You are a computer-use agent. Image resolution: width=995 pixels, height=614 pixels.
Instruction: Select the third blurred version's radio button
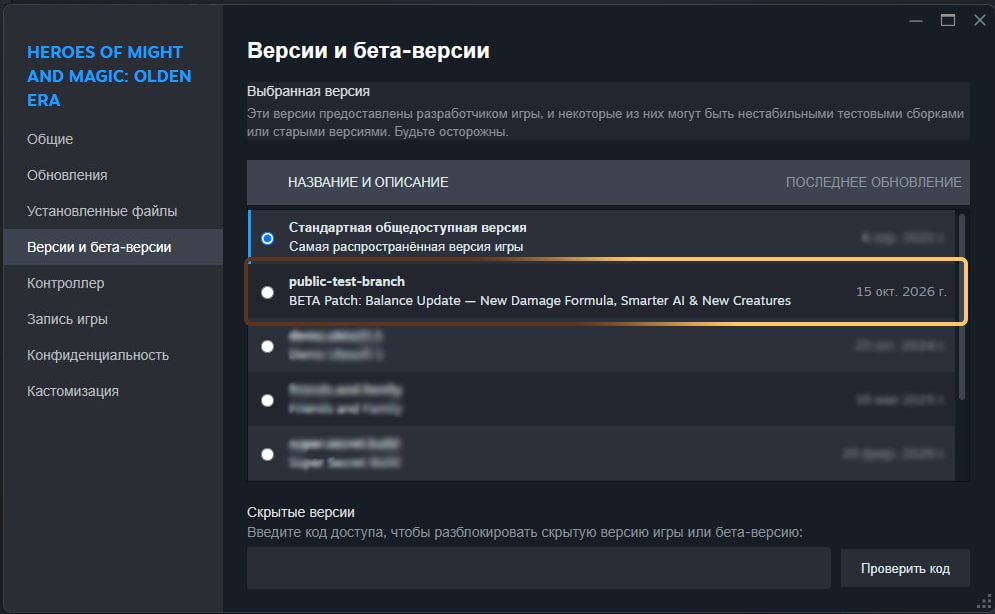coord(267,346)
